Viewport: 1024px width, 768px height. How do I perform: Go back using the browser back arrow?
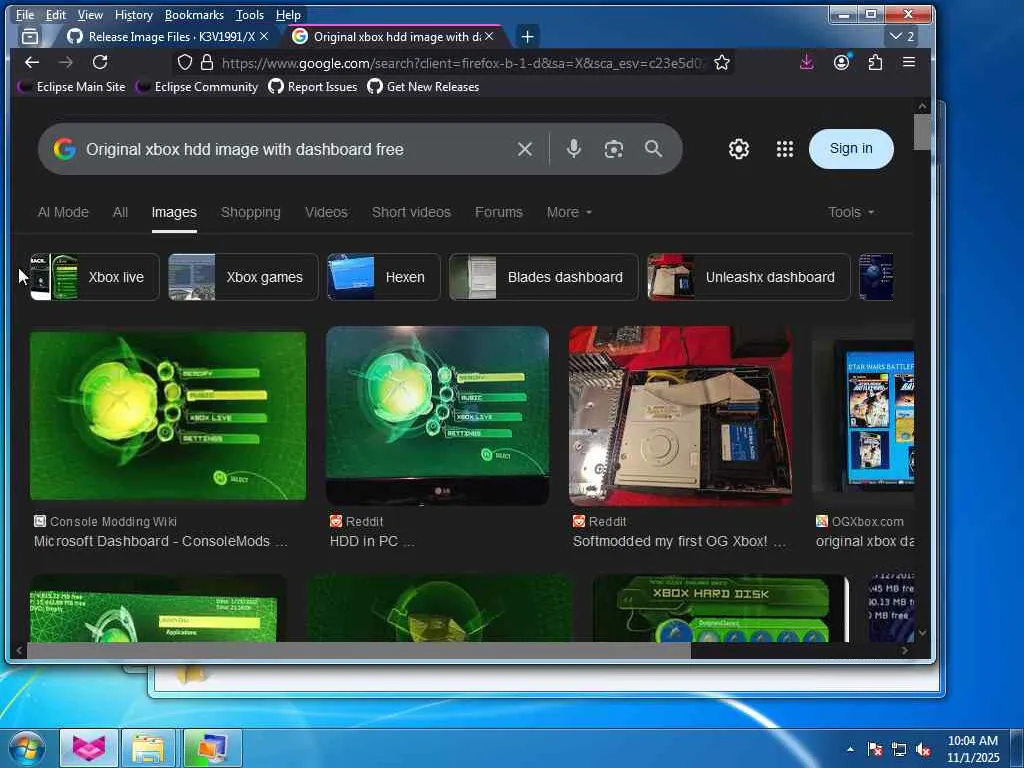31,62
